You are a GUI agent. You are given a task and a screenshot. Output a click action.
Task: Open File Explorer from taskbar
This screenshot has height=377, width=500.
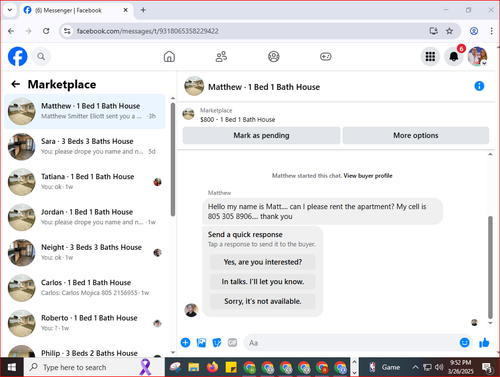(x=193, y=367)
